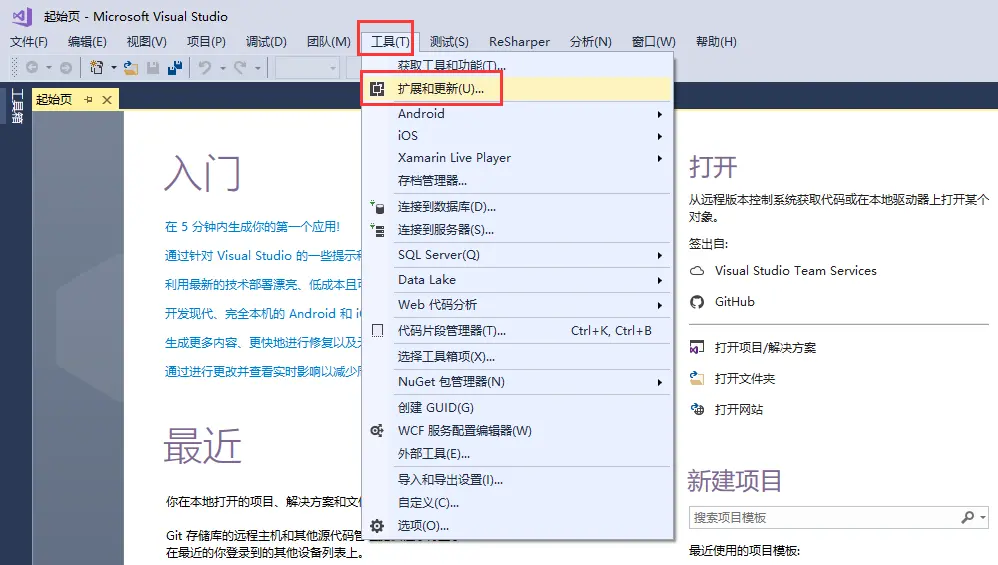Open the link starting 通过针对 Visual Studio
998x565 pixels.
point(263,256)
